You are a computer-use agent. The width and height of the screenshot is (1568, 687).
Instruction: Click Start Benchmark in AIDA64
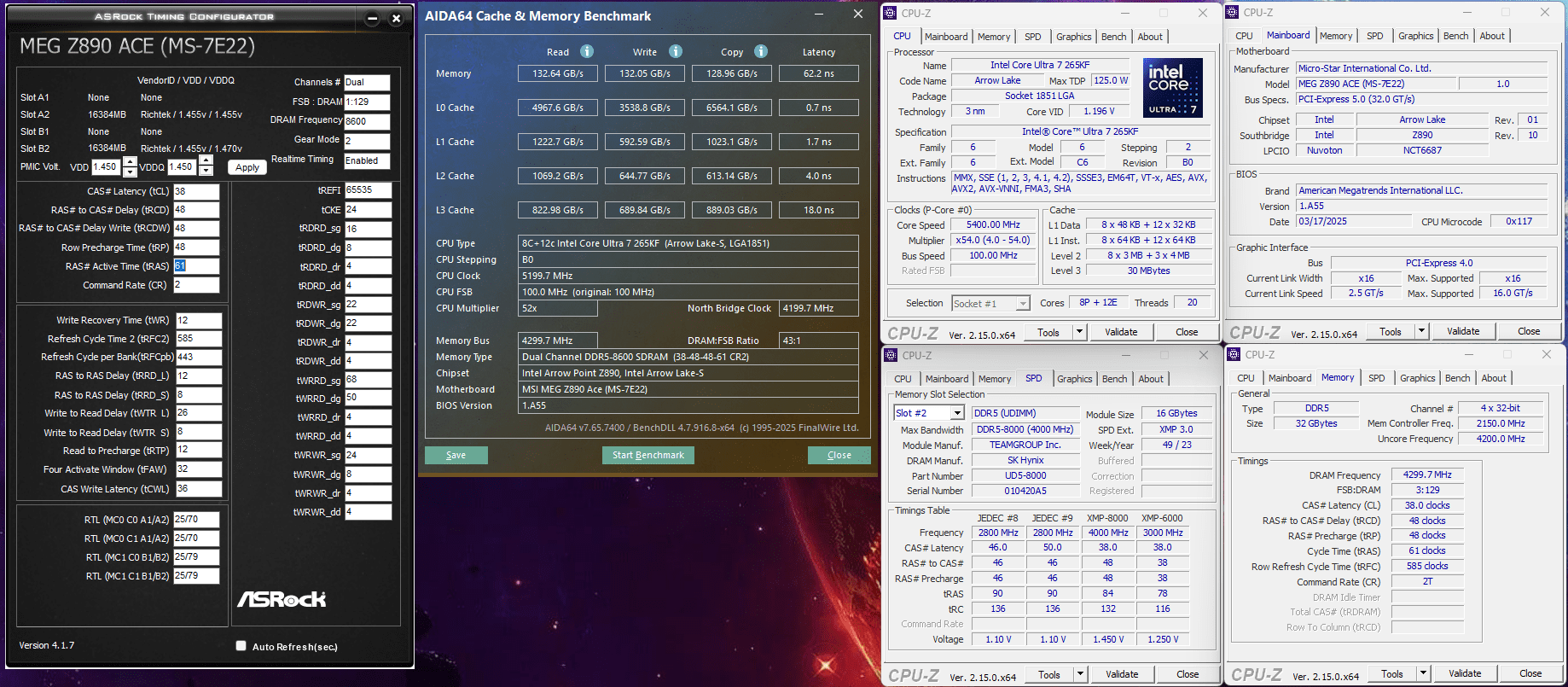pyautogui.click(x=648, y=455)
